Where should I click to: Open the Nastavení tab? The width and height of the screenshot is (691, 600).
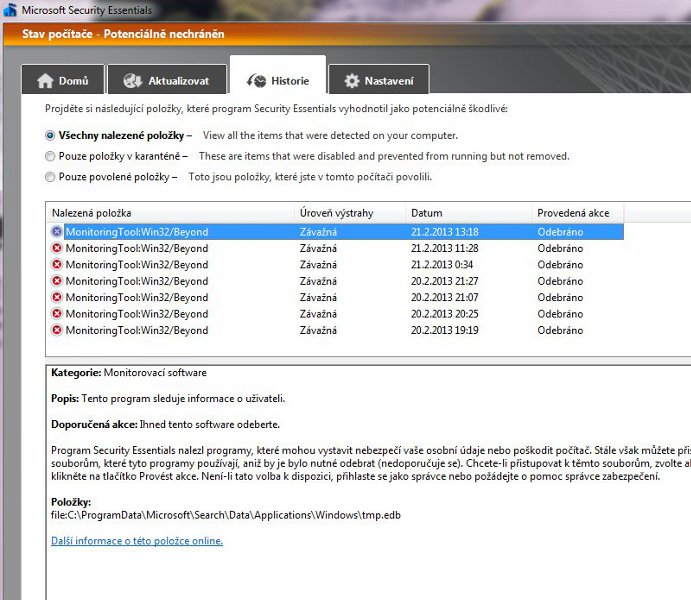[378, 82]
